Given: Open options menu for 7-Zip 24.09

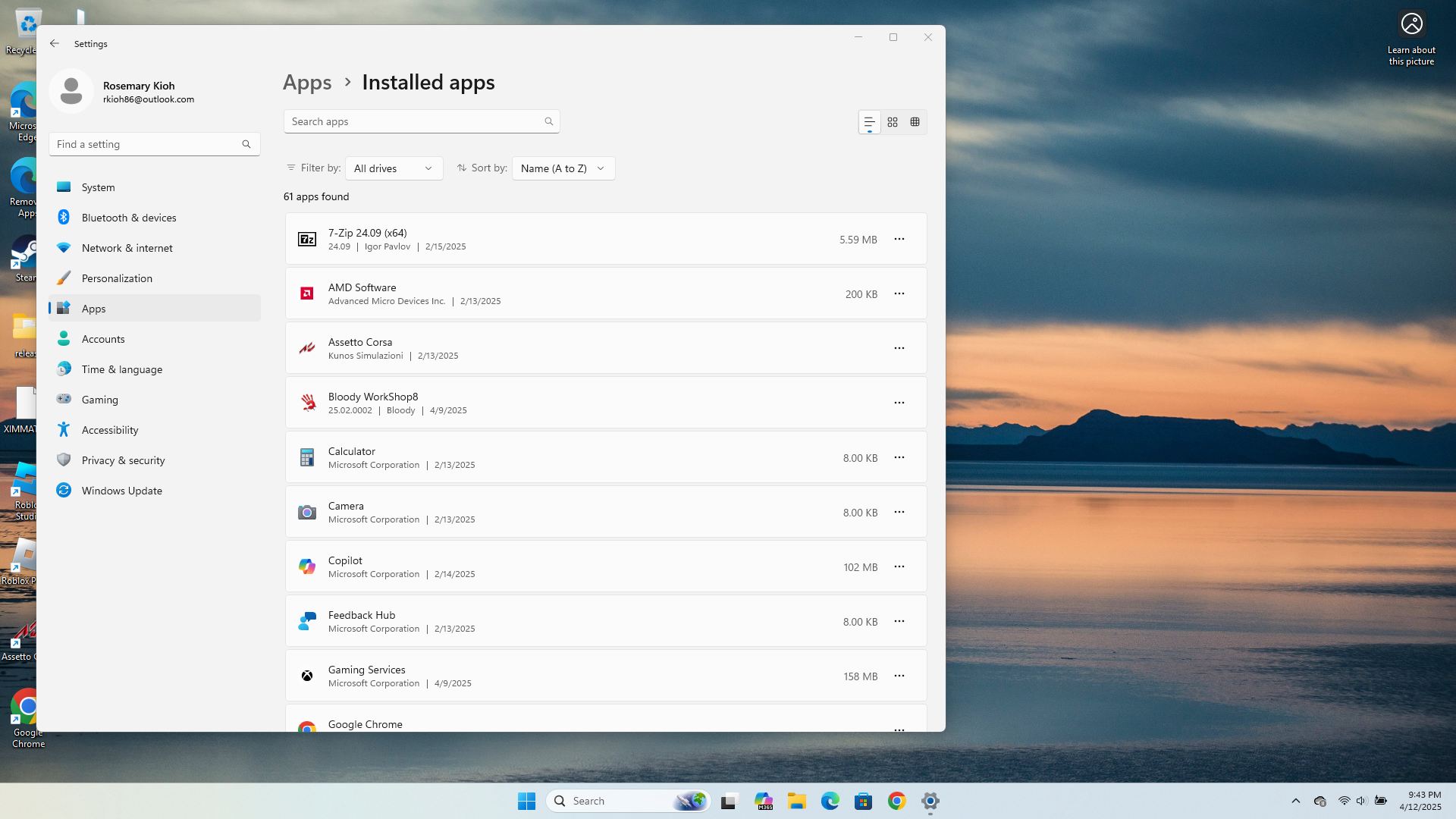Looking at the screenshot, I should click(899, 239).
